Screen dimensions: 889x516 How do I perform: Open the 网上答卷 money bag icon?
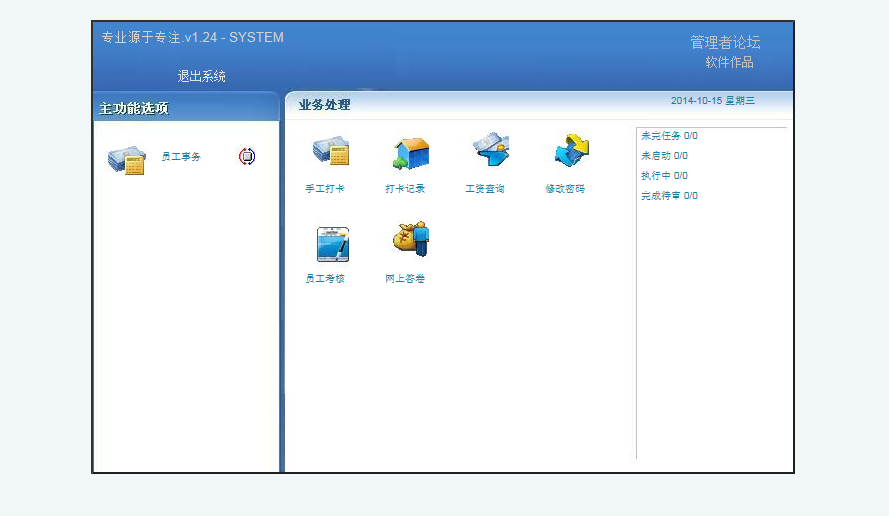coord(410,241)
